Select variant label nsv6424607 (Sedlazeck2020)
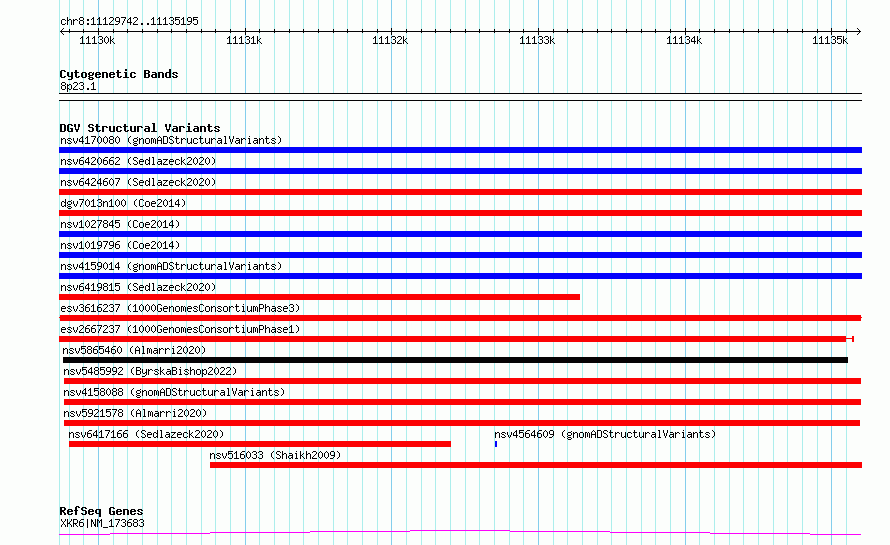 pos(138,182)
